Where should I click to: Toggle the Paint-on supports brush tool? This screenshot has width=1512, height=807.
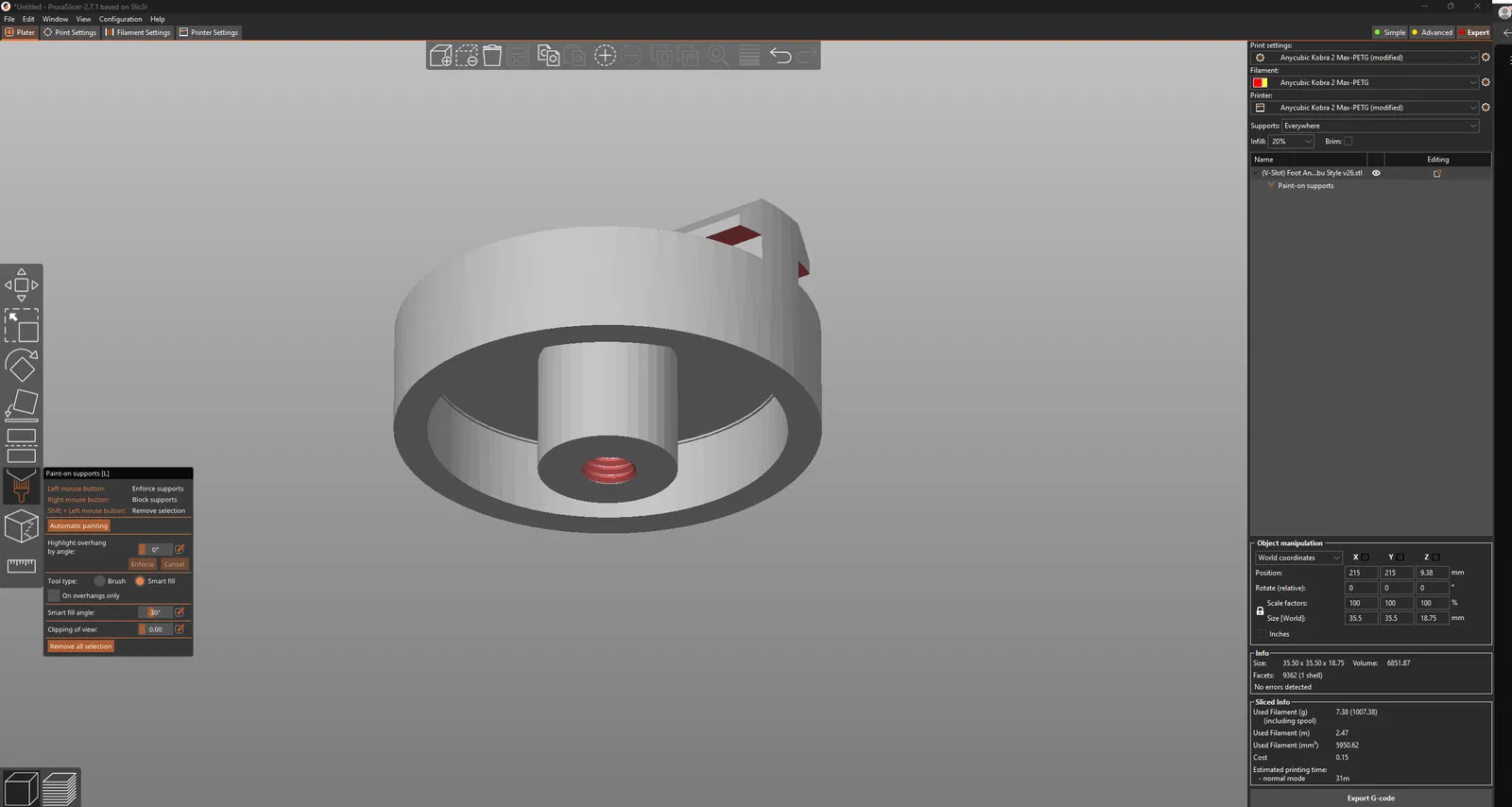click(x=22, y=486)
